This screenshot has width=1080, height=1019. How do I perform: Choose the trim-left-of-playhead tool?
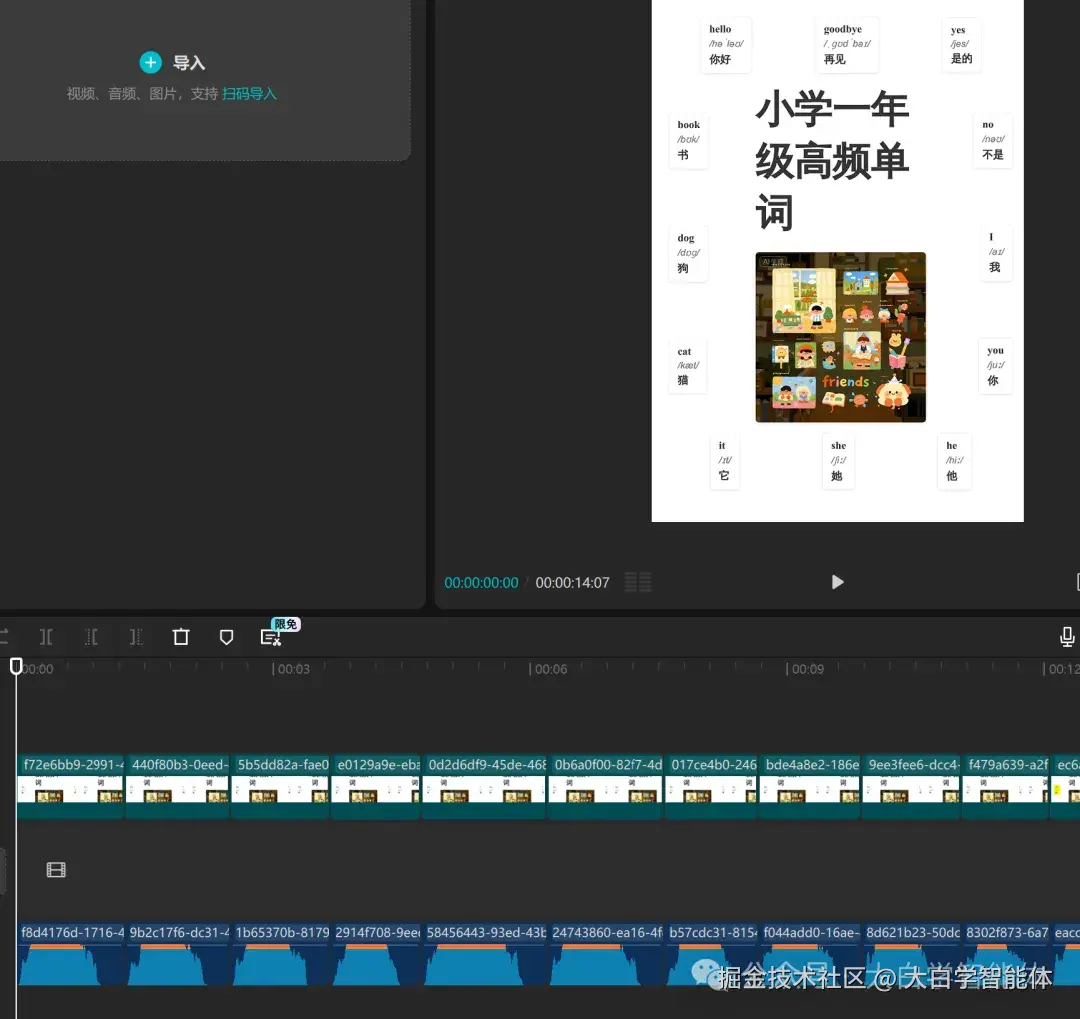(91, 637)
